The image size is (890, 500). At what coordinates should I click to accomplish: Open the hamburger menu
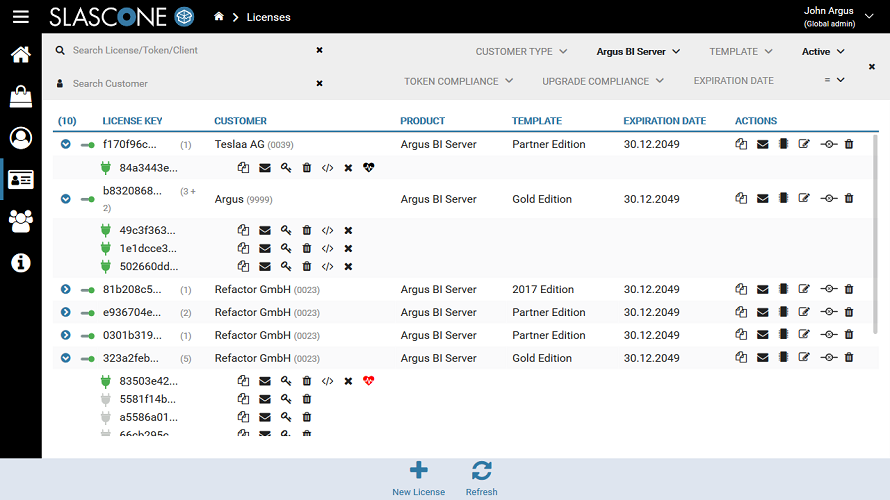pos(20,17)
